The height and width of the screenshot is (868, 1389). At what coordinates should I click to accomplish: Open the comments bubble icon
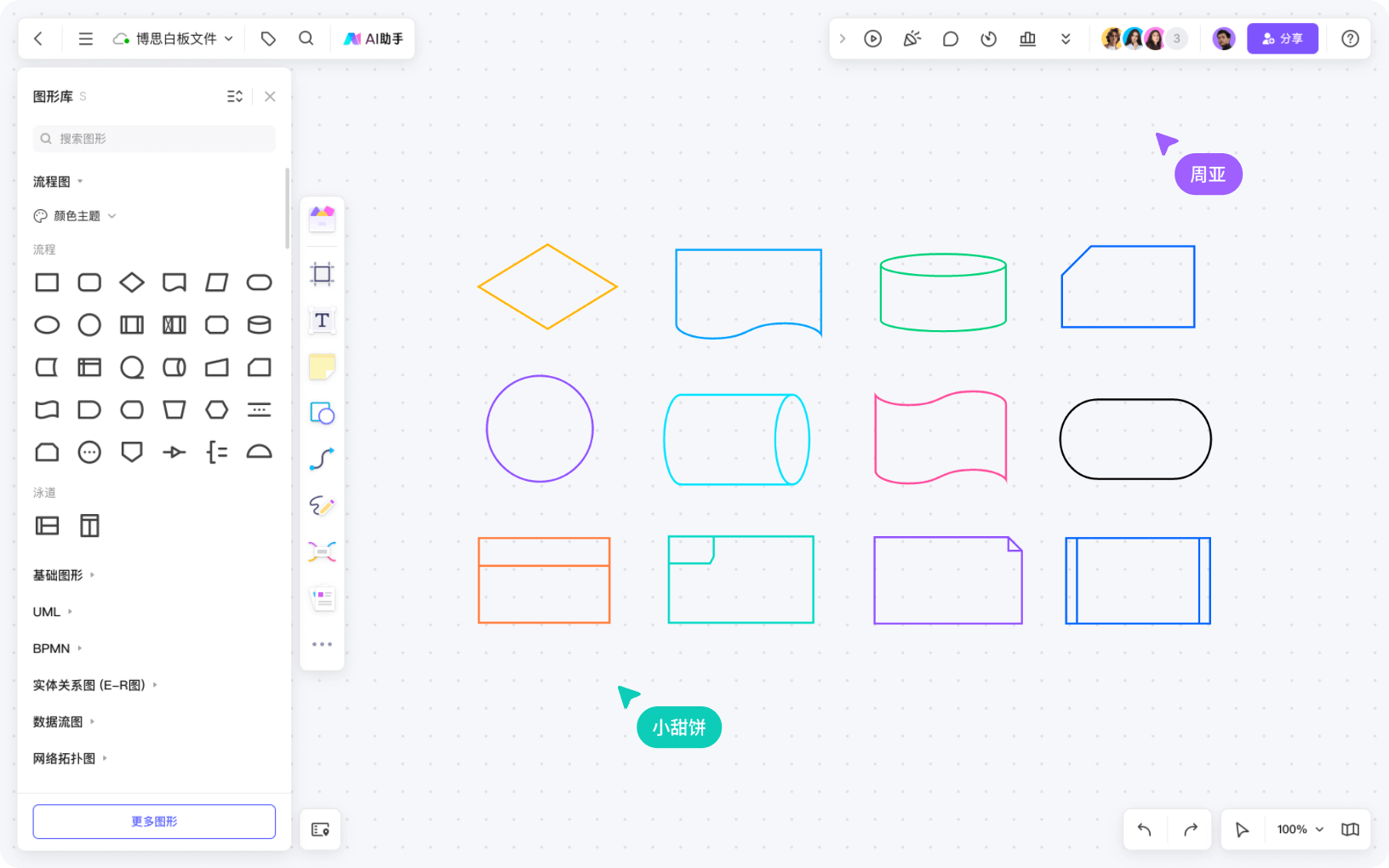point(951,39)
